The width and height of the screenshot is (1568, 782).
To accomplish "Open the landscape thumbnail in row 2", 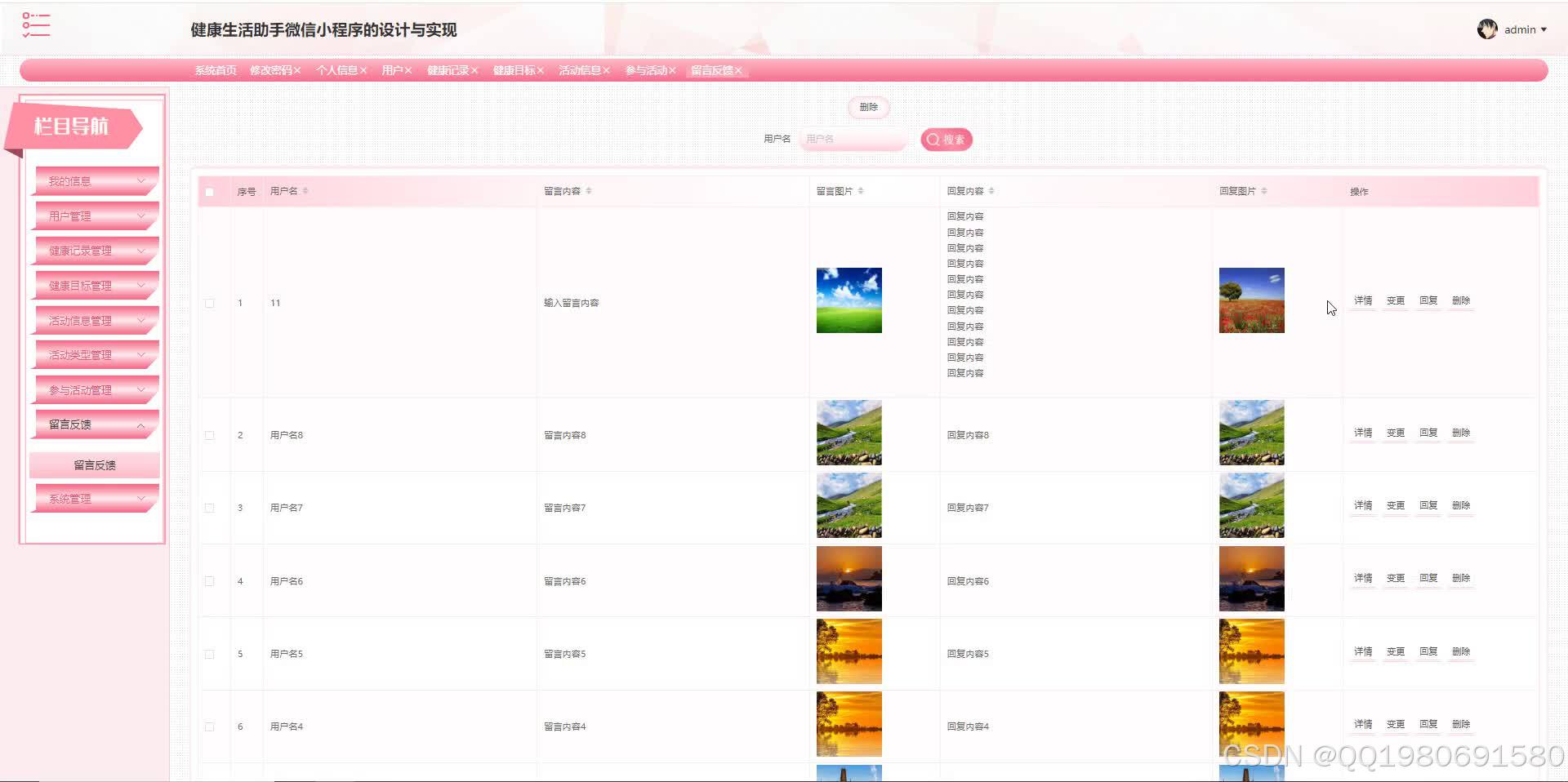I will pos(849,433).
